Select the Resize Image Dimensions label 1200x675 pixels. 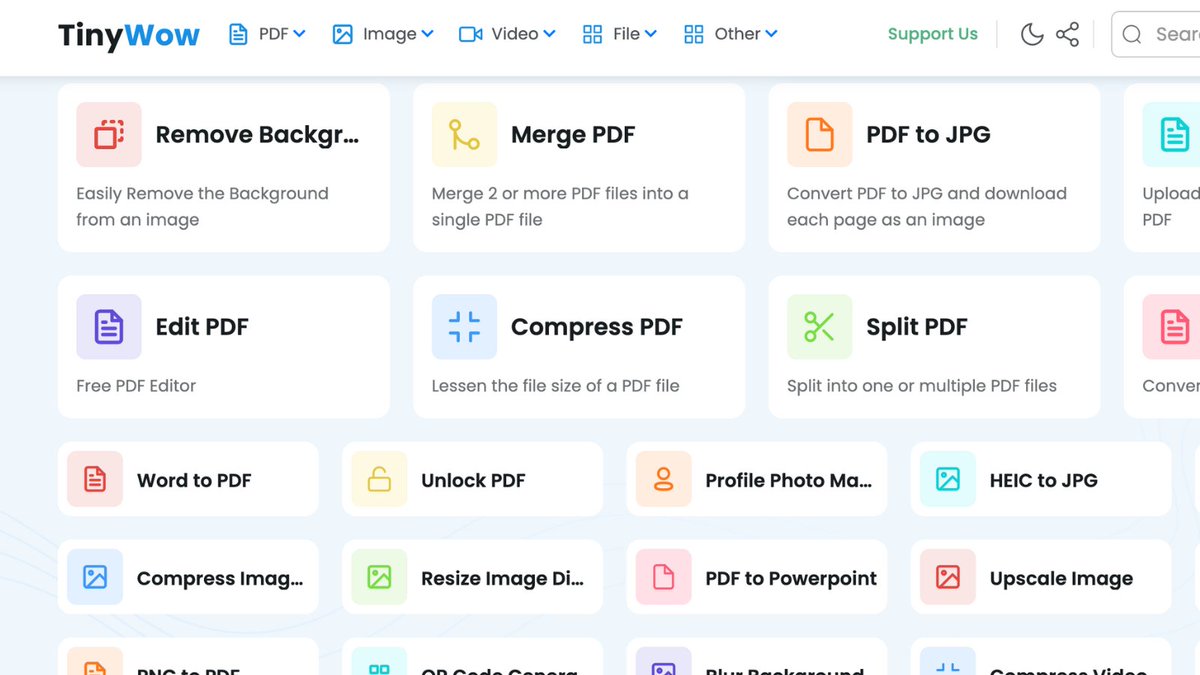coord(503,578)
